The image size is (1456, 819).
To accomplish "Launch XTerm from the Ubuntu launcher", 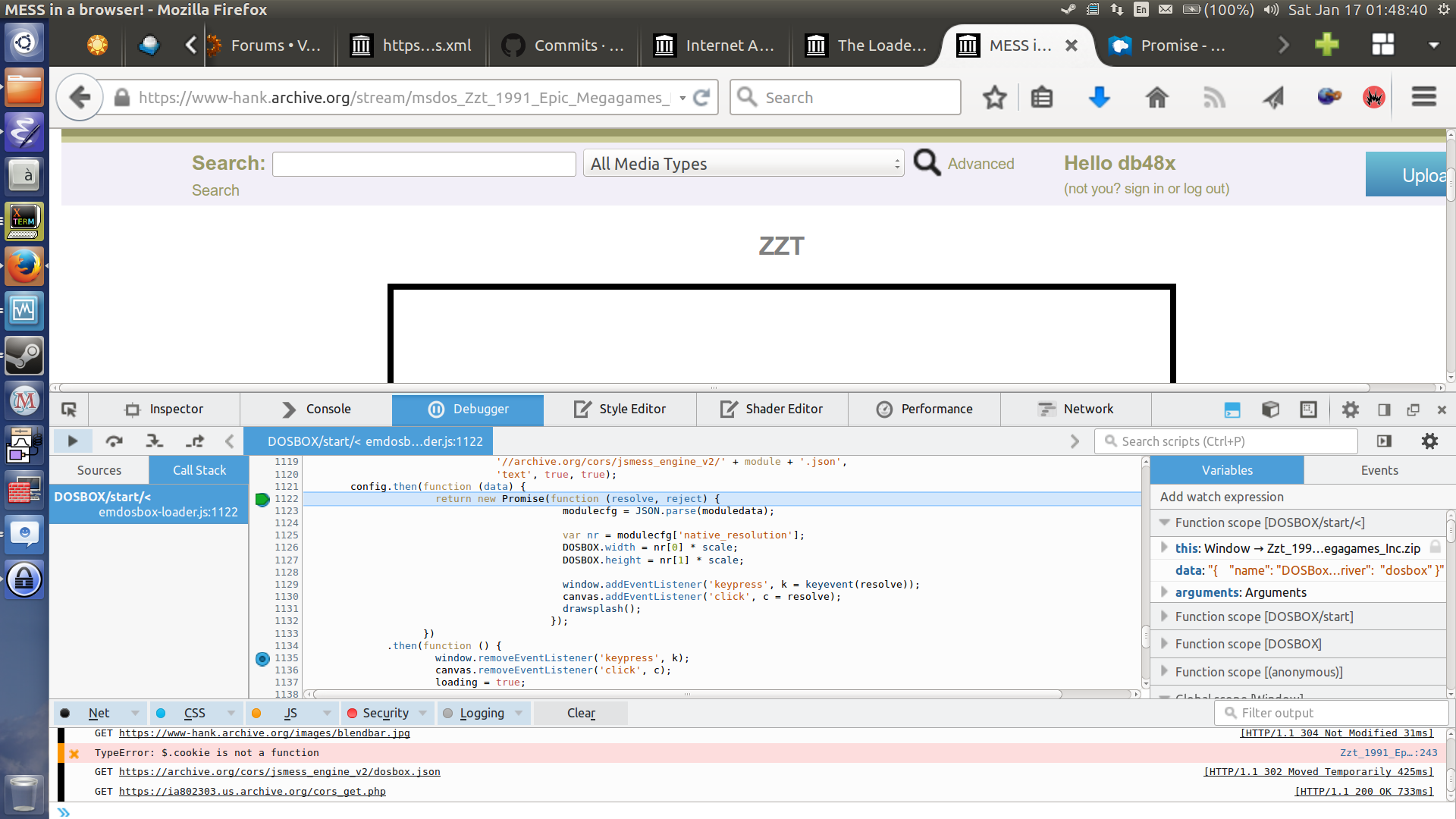I will click(x=24, y=221).
